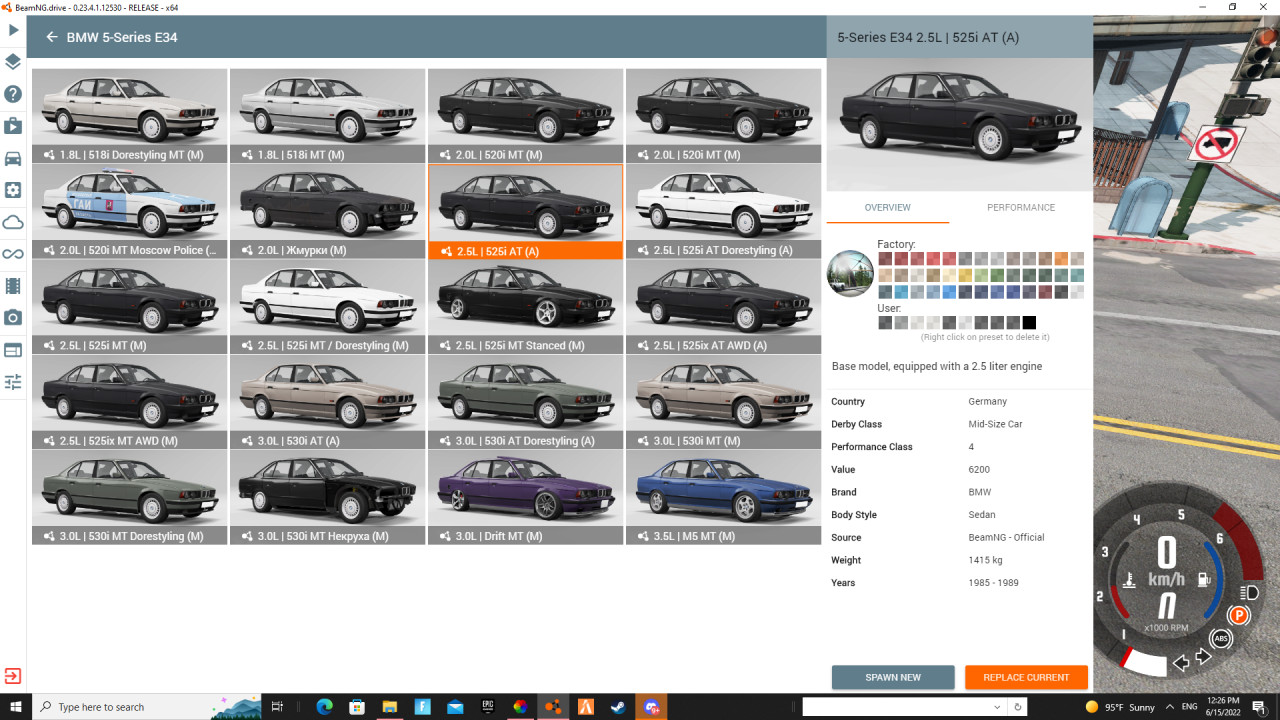This screenshot has width=1280, height=720.
Task: Select the blue 3.5L M5 MT car
Action: [724, 497]
